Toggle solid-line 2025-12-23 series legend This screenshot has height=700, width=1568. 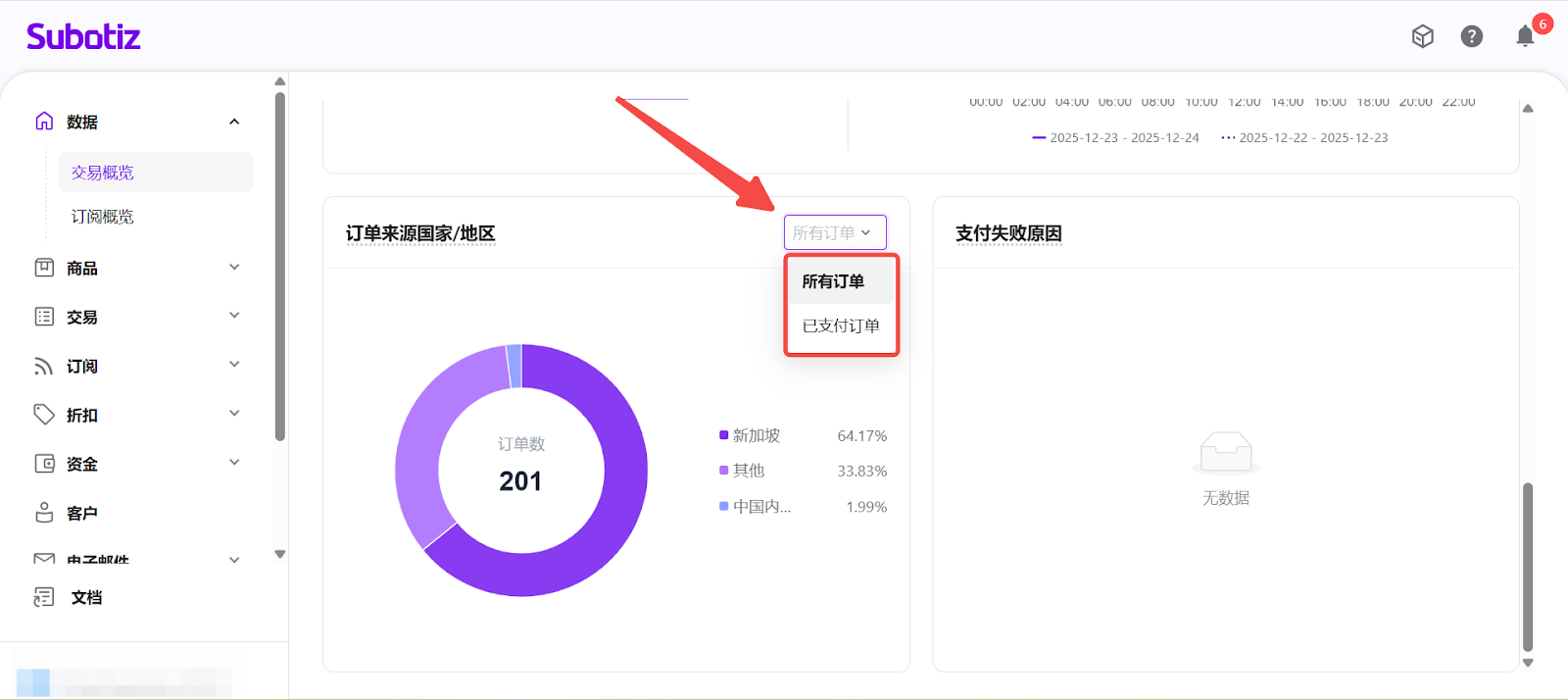pyautogui.click(x=1115, y=138)
